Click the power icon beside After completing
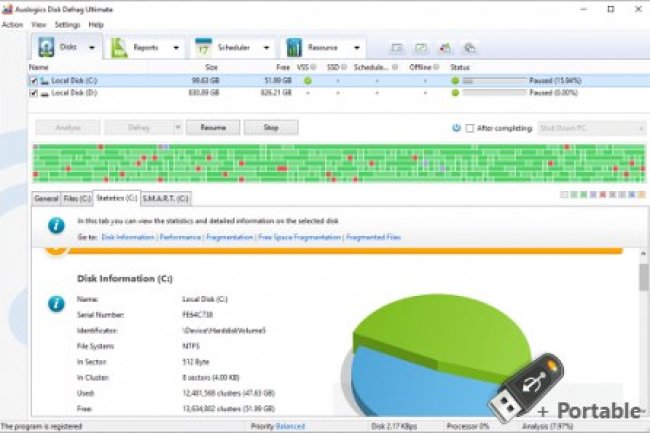650x433 pixels. [x=456, y=128]
